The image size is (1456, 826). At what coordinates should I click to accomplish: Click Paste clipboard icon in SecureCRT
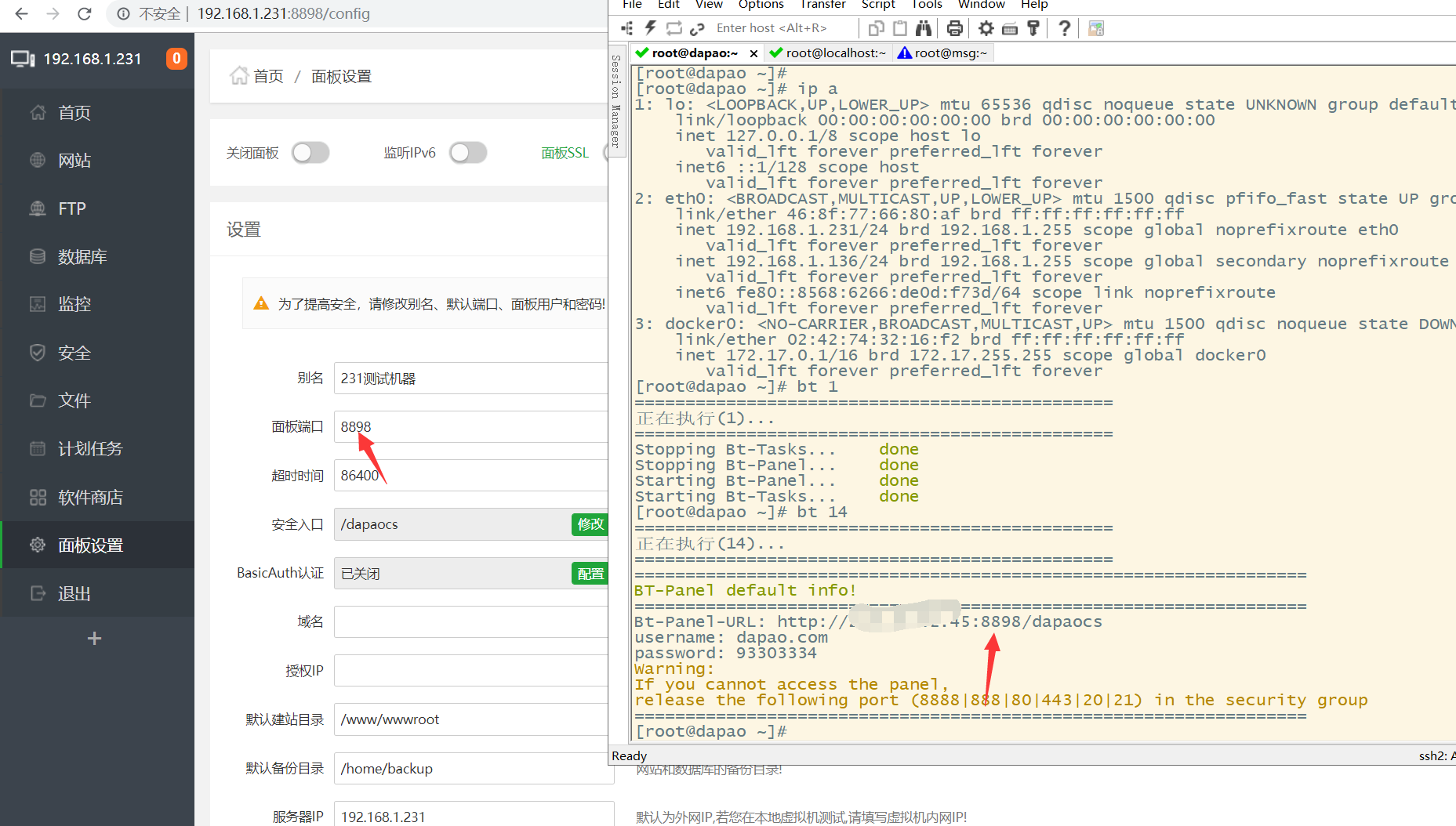pyautogui.click(x=900, y=28)
